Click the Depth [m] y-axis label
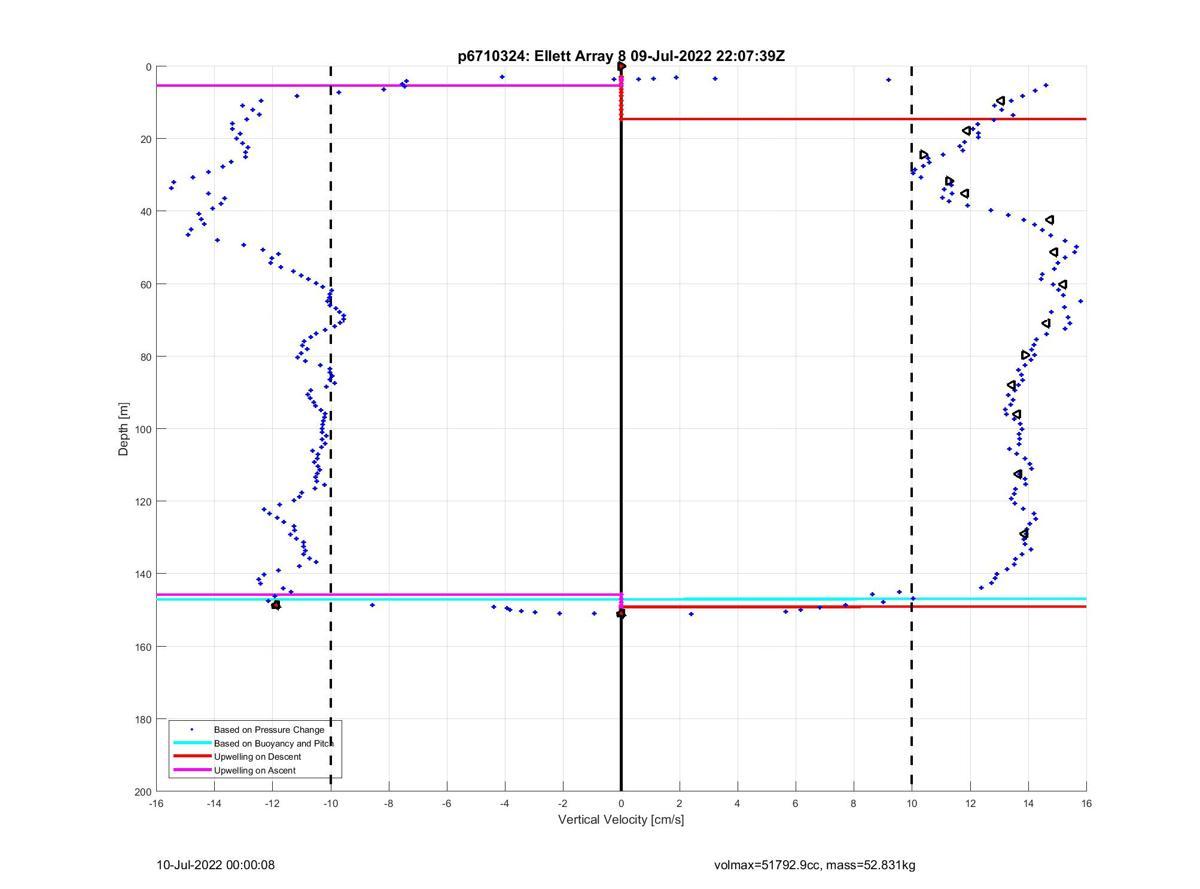The height and width of the screenshot is (889, 1200). point(124,429)
